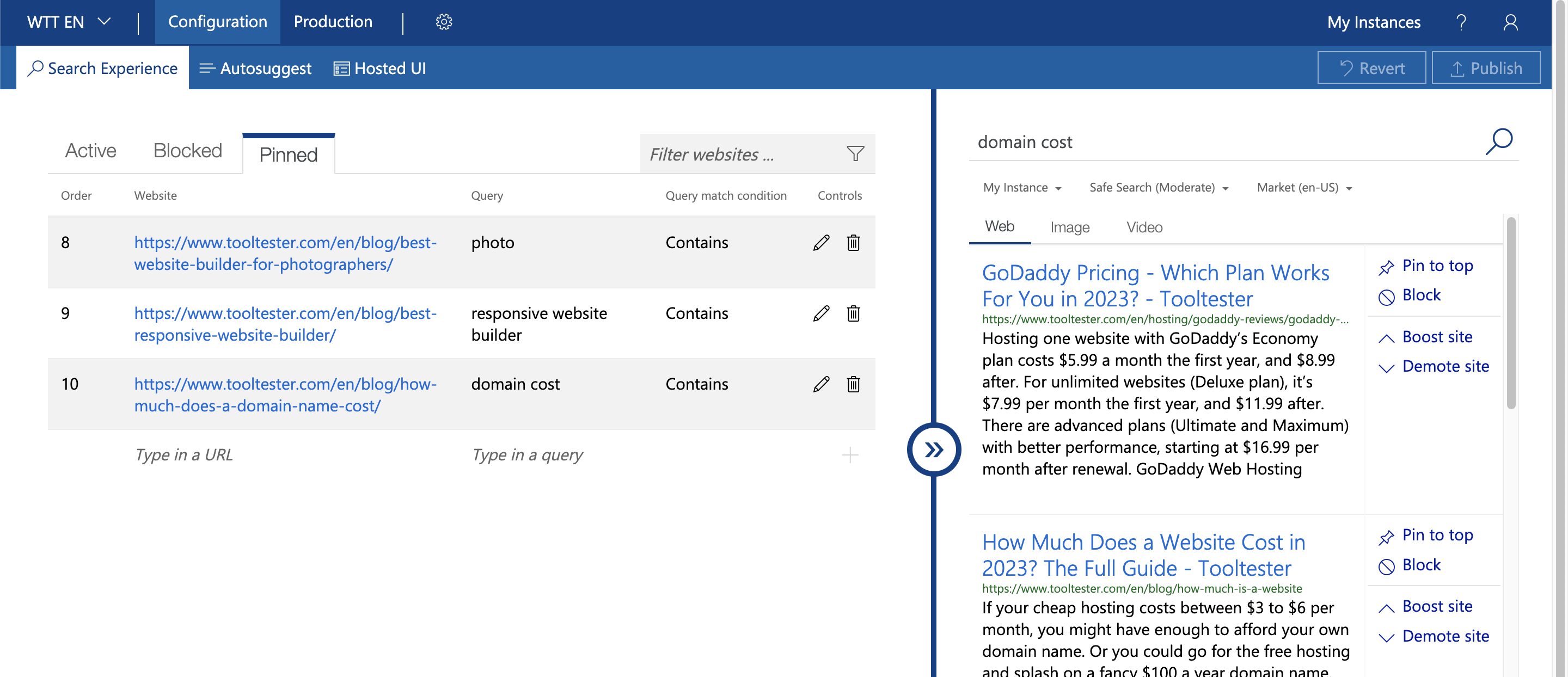Click the add plus to pin a new URL
The height and width of the screenshot is (677, 1568).
tap(850, 454)
